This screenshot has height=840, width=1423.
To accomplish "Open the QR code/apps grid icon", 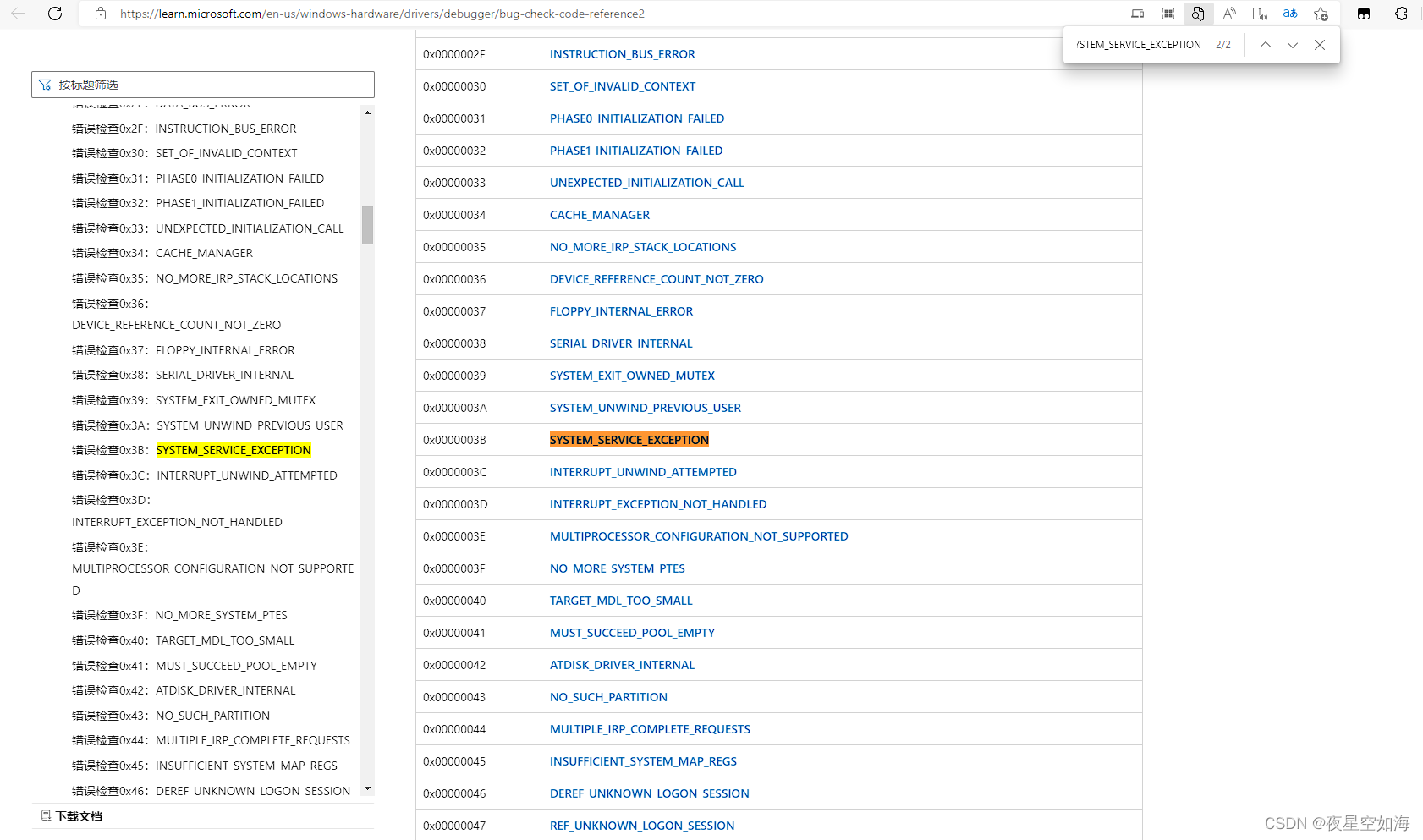I will [x=1168, y=14].
